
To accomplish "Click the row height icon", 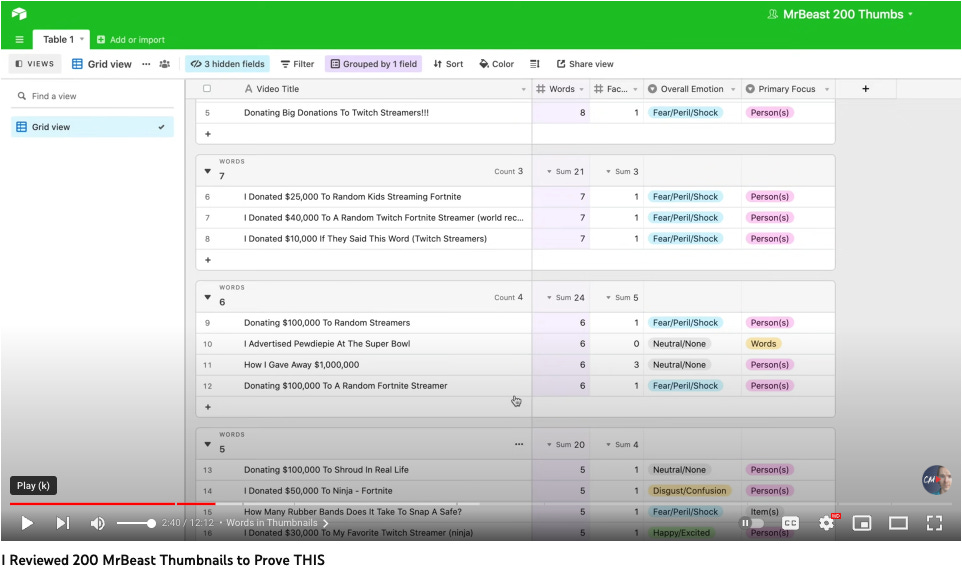I will [535, 64].
